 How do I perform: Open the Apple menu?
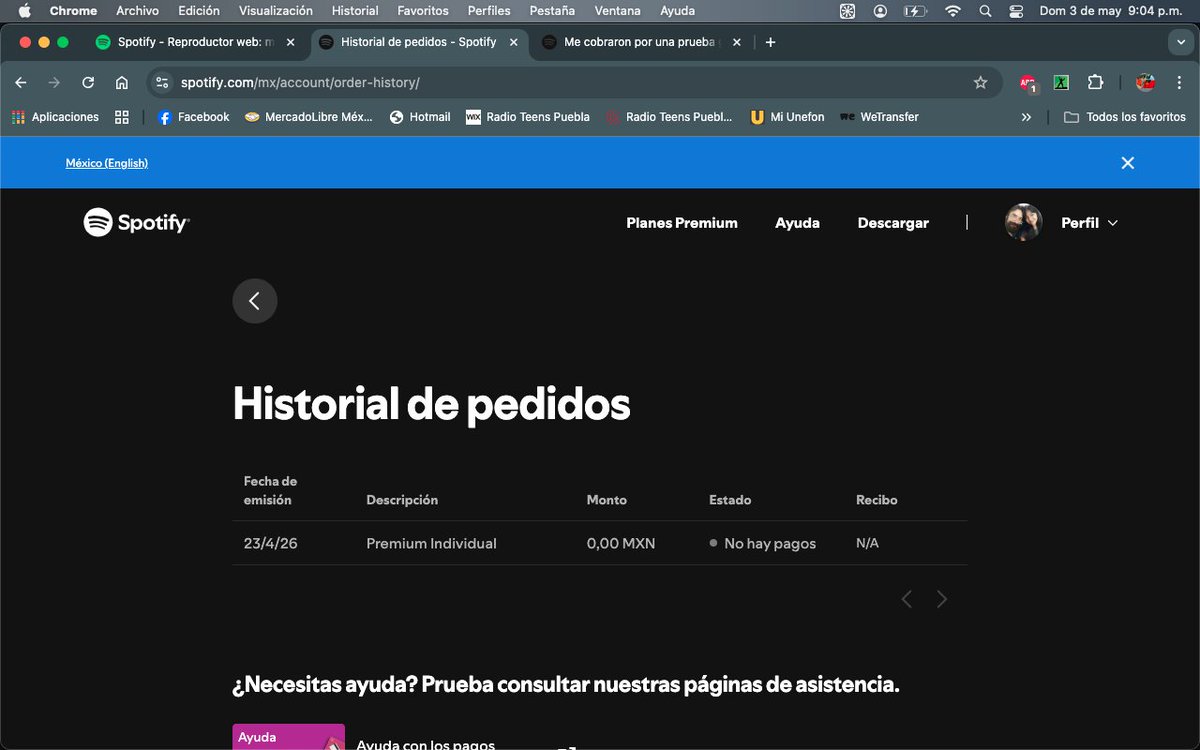(x=25, y=11)
